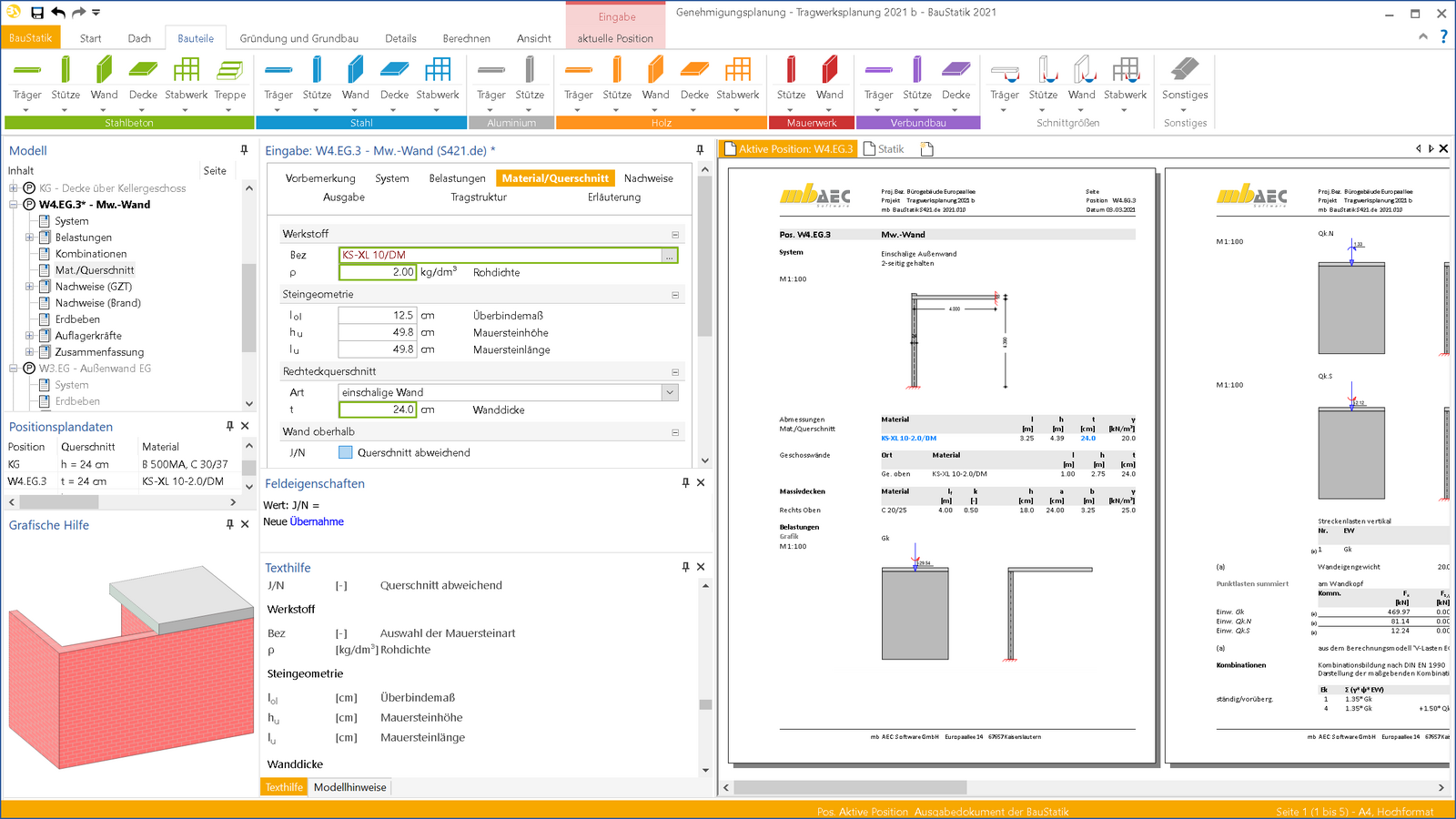Close the Texthilfe panel
The height and width of the screenshot is (819, 1456).
[701, 567]
